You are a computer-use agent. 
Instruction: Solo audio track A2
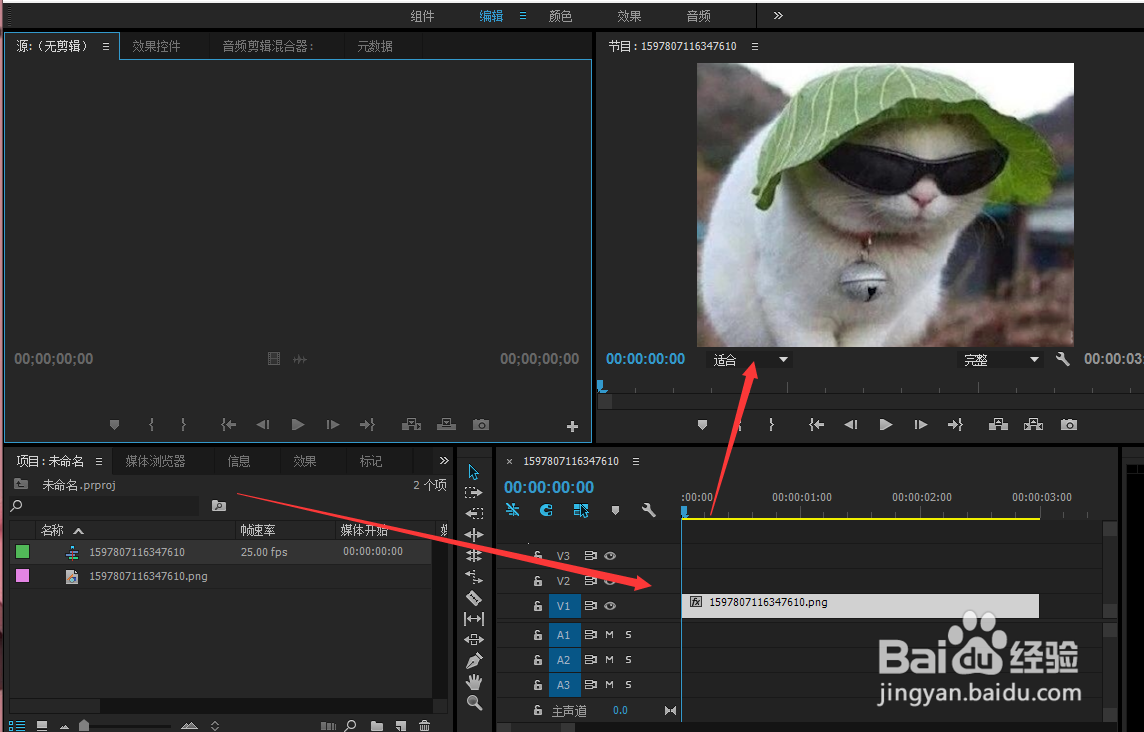(x=628, y=660)
